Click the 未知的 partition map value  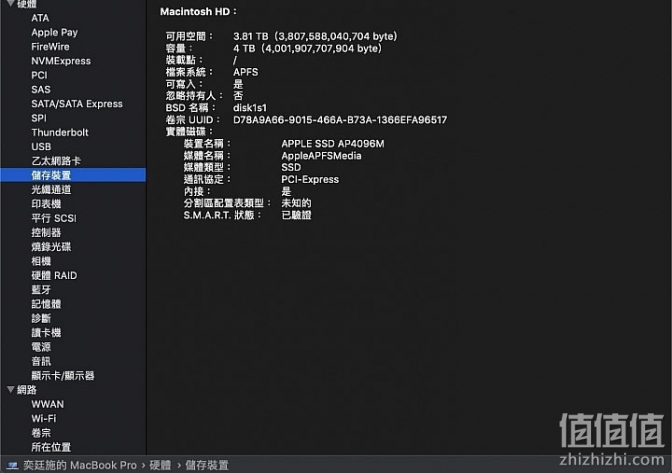point(297,203)
